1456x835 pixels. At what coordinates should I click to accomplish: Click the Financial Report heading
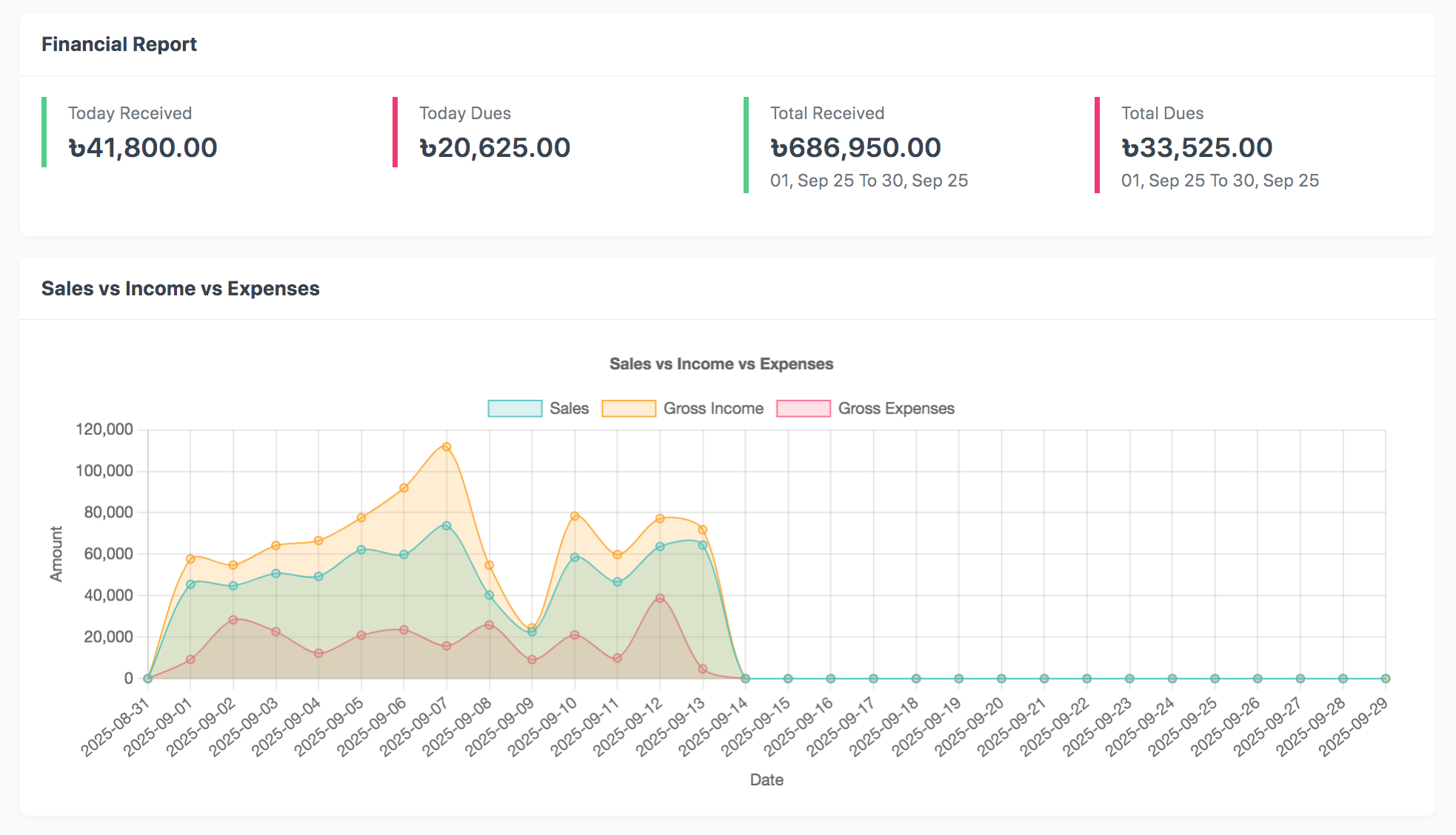pyautogui.click(x=119, y=44)
